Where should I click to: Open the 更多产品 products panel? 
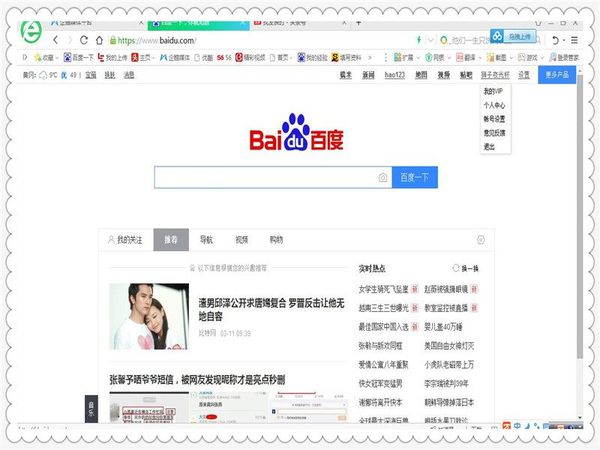pos(558,74)
